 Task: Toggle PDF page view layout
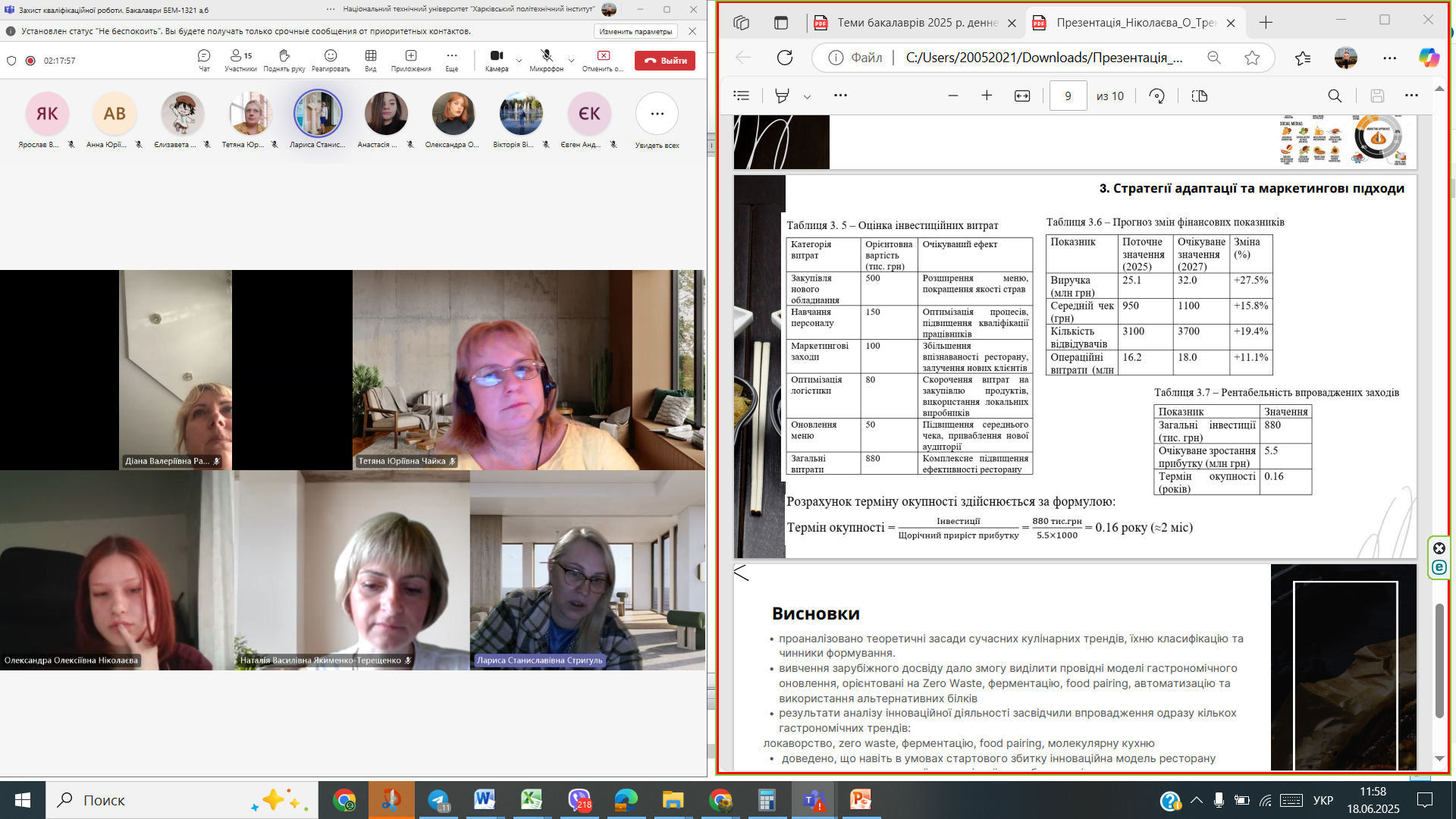pos(1199,96)
